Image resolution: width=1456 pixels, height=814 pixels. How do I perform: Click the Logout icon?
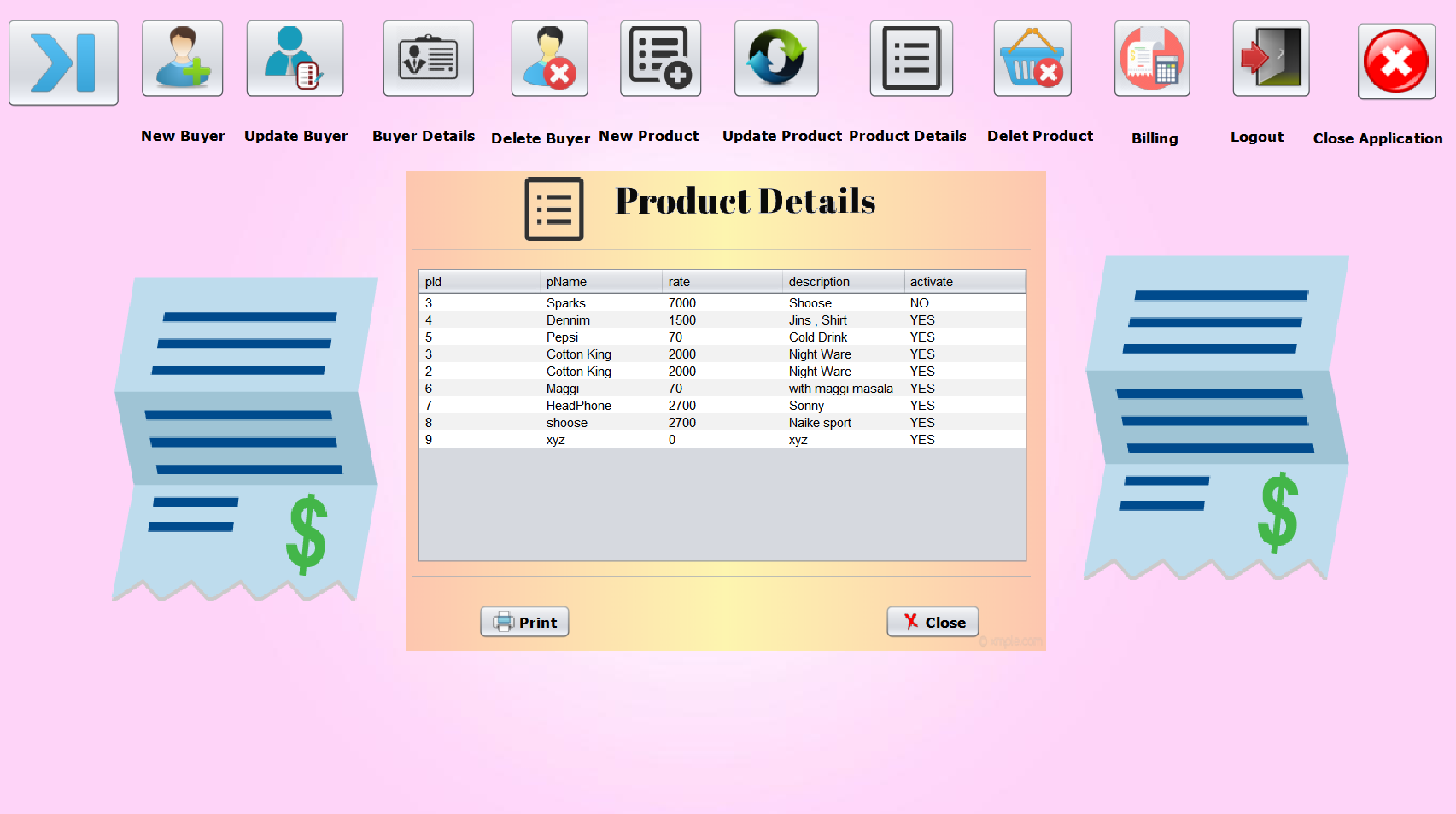pos(1270,58)
